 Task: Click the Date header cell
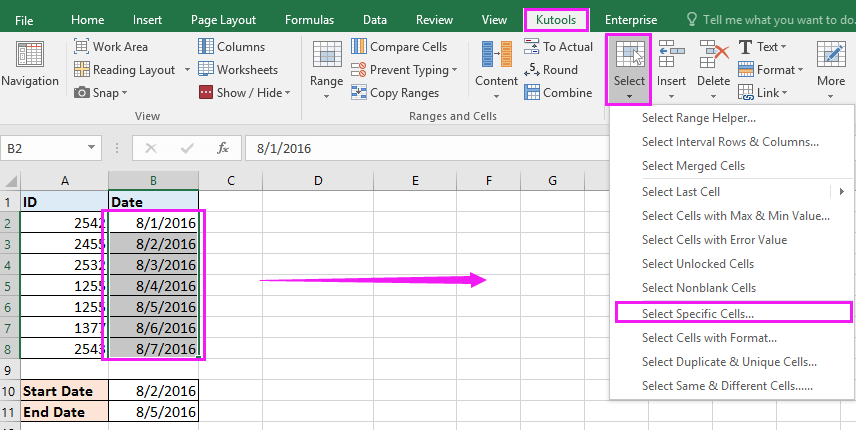[x=153, y=202]
